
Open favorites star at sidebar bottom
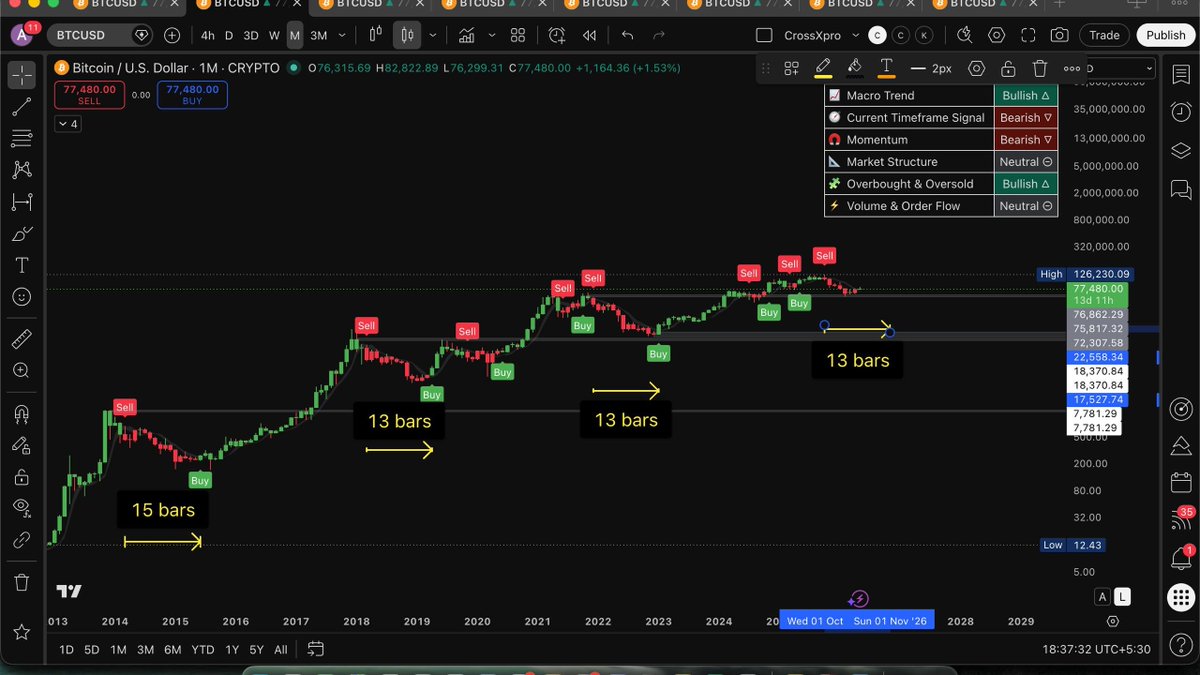pos(21,632)
